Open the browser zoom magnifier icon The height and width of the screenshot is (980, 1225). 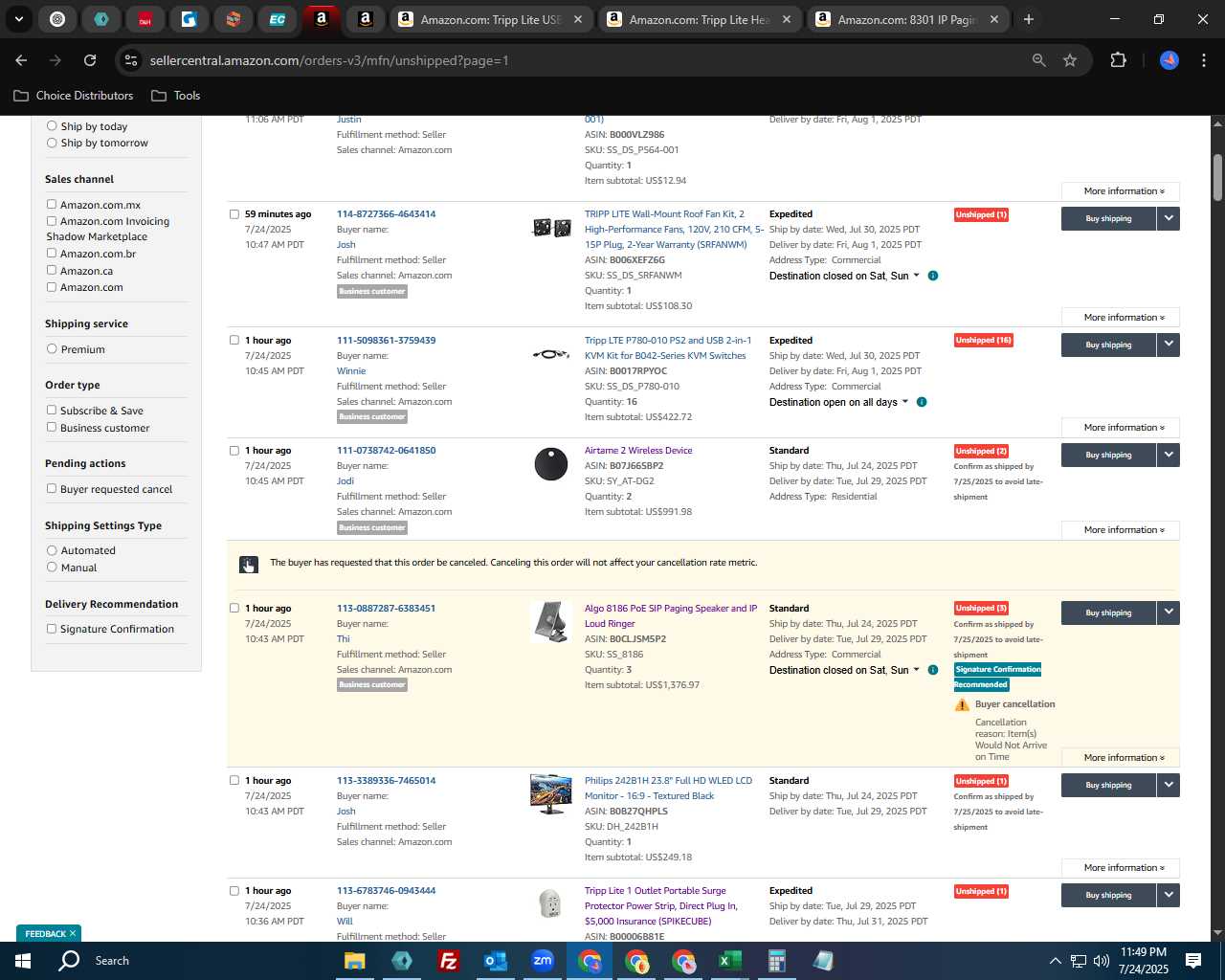point(1038,60)
